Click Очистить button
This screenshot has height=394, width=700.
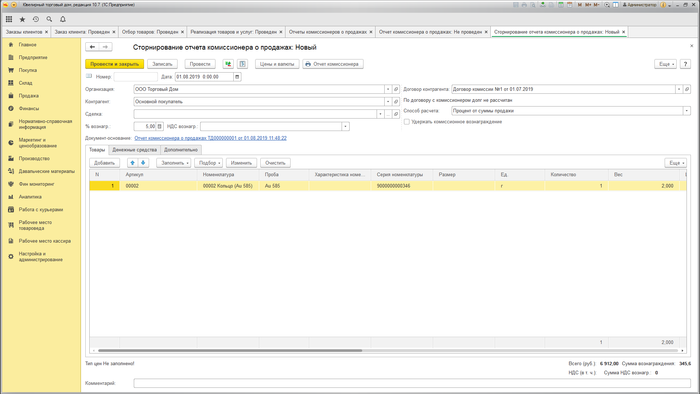pos(275,163)
